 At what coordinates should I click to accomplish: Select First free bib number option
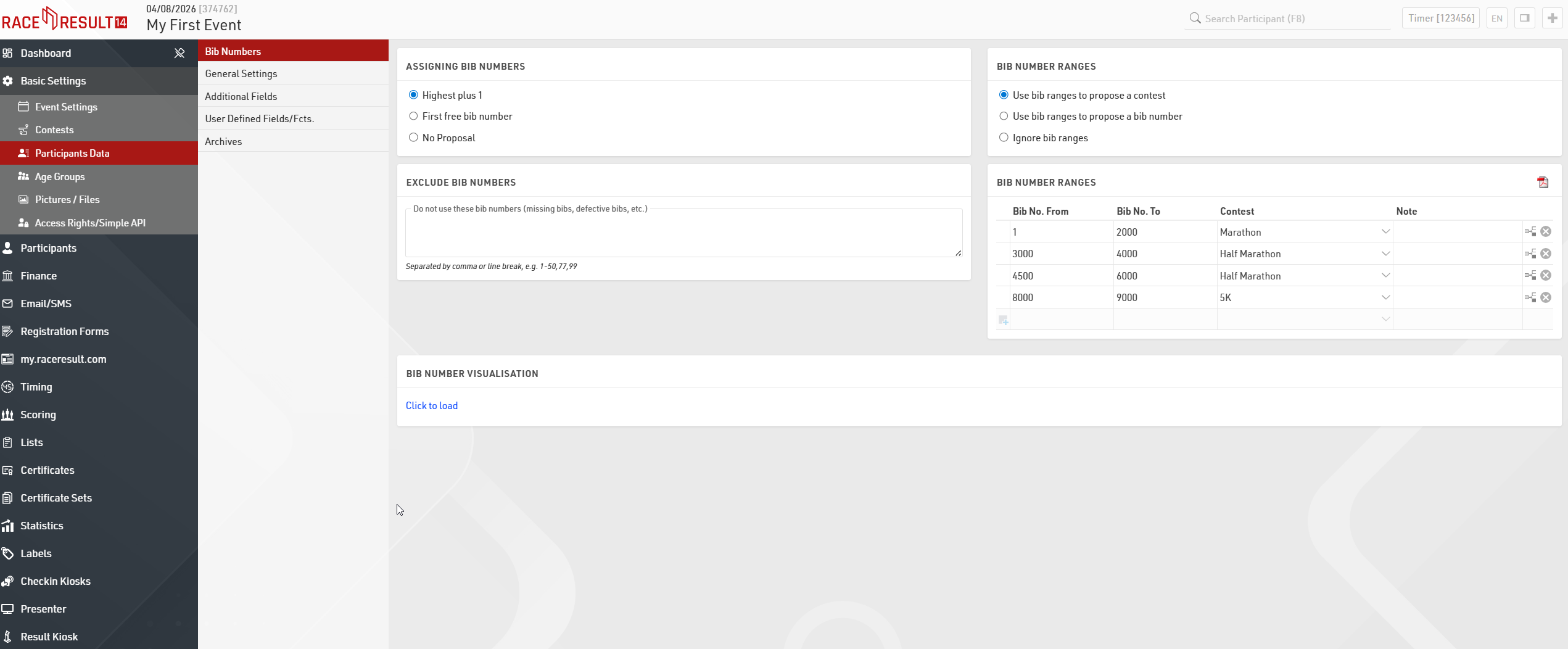(x=413, y=117)
